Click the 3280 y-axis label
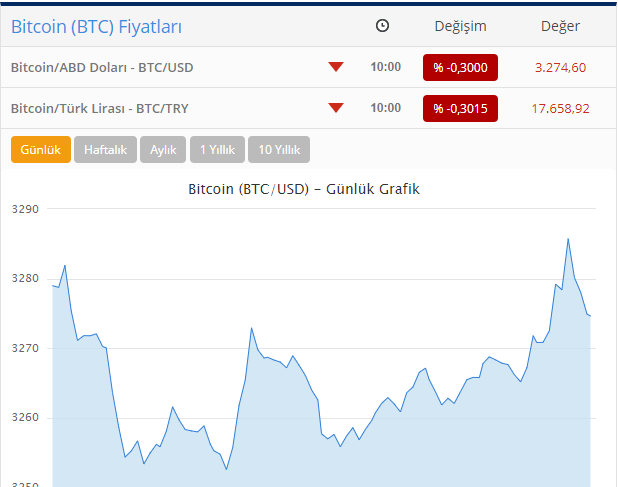Image resolution: width=618 pixels, height=487 pixels. point(25,279)
